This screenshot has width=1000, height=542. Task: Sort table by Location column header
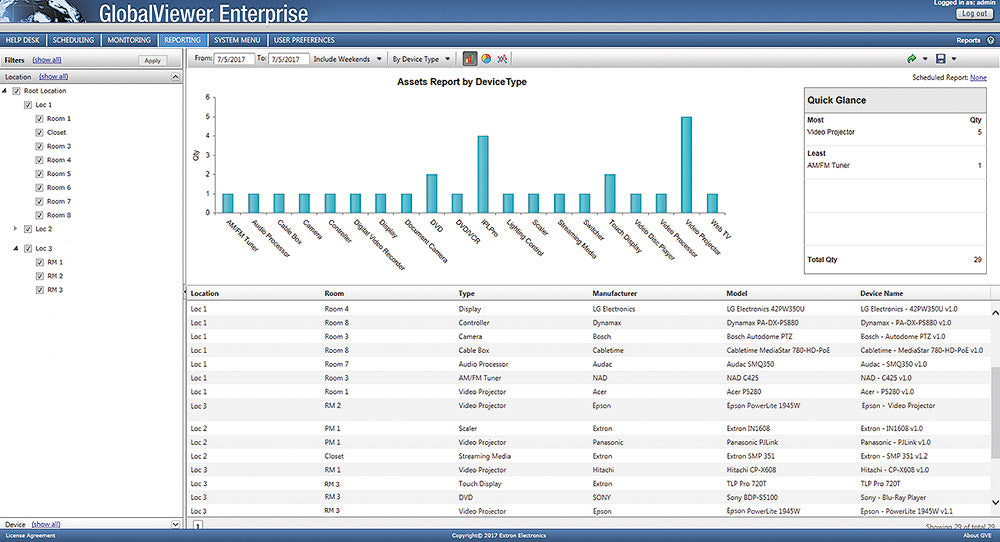pos(205,293)
